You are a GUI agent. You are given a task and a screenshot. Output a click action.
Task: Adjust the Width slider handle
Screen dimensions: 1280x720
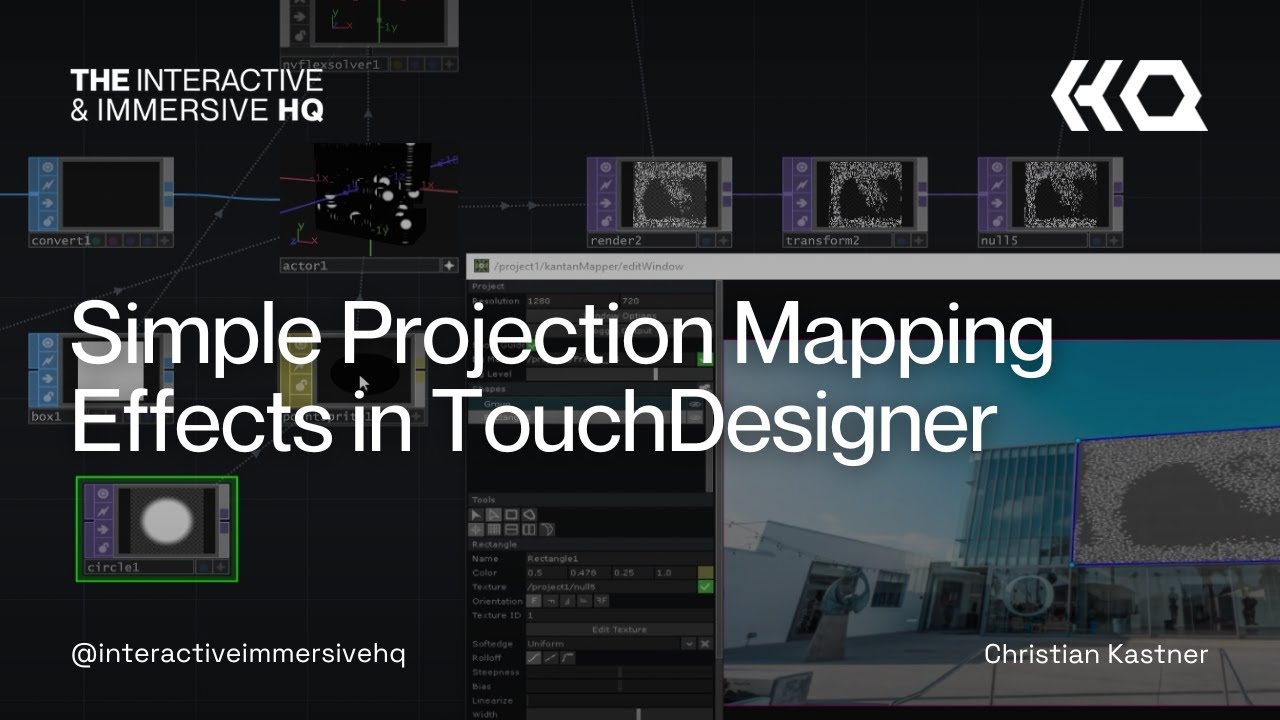pyautogui.click(x=639, y=714)
